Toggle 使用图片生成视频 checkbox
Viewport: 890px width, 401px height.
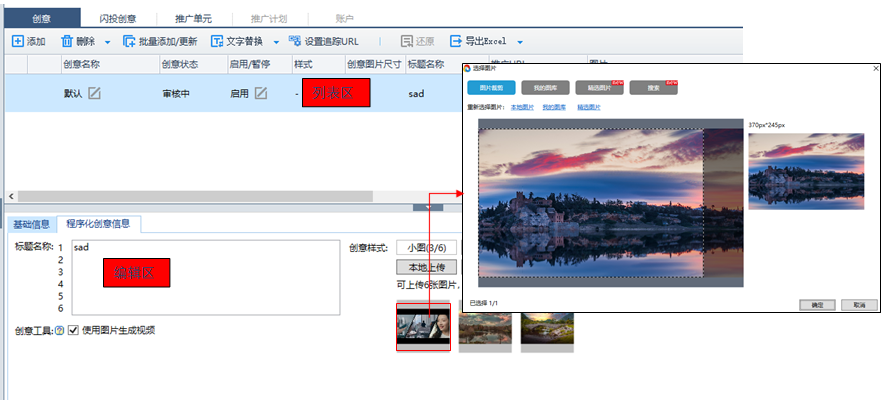[x=73, y=330]
